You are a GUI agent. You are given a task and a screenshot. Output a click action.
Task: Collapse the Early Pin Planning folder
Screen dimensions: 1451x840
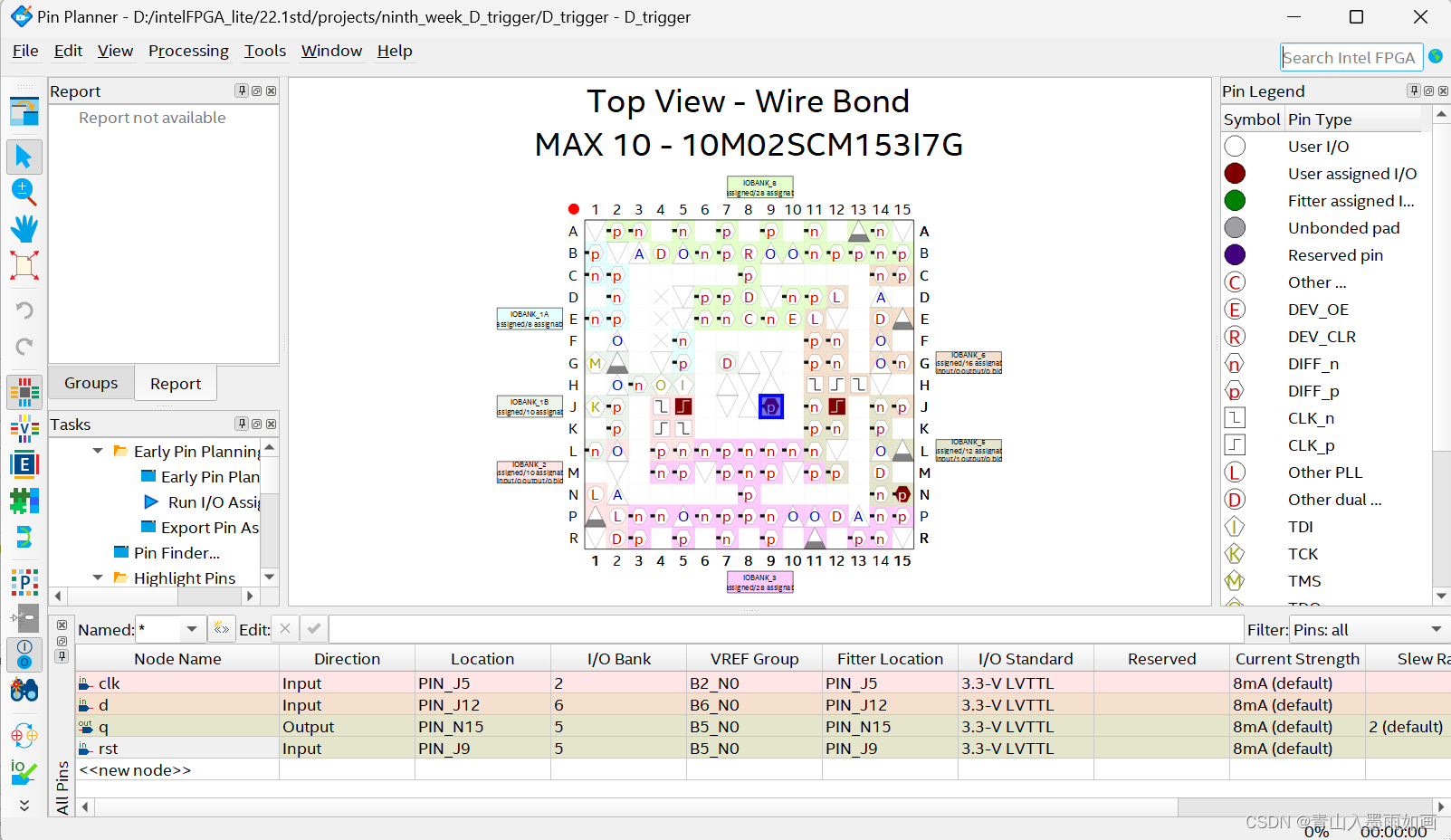point(98,451)
